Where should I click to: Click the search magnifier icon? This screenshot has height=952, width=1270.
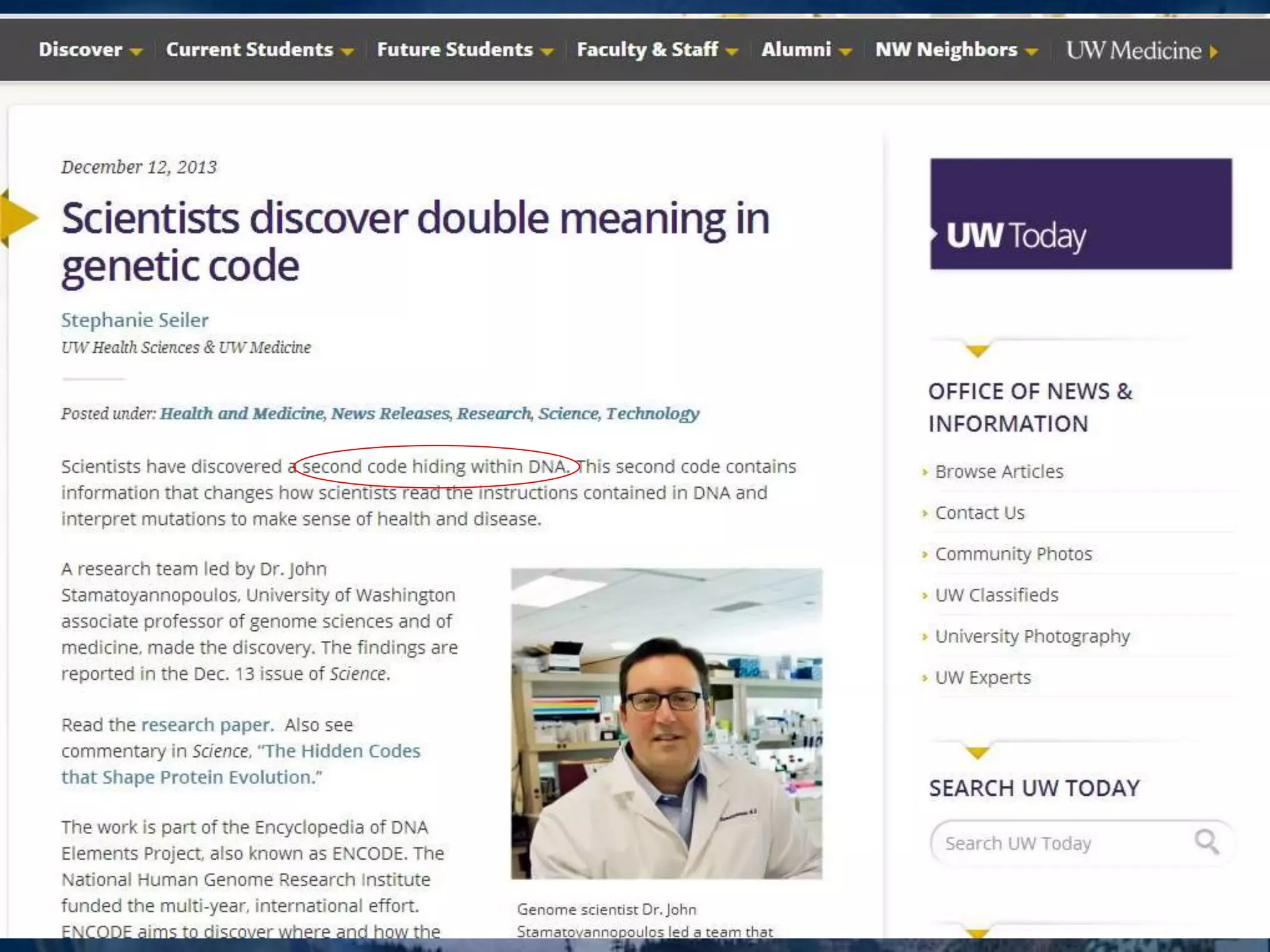tap(1206, 842)
